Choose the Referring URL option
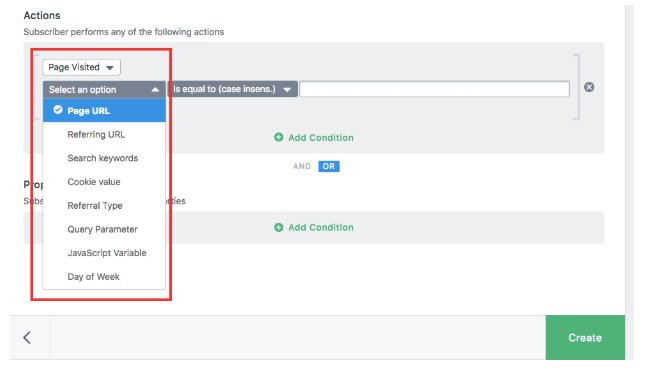The width and height of the screenshot is (655, 382). [104, 135]
